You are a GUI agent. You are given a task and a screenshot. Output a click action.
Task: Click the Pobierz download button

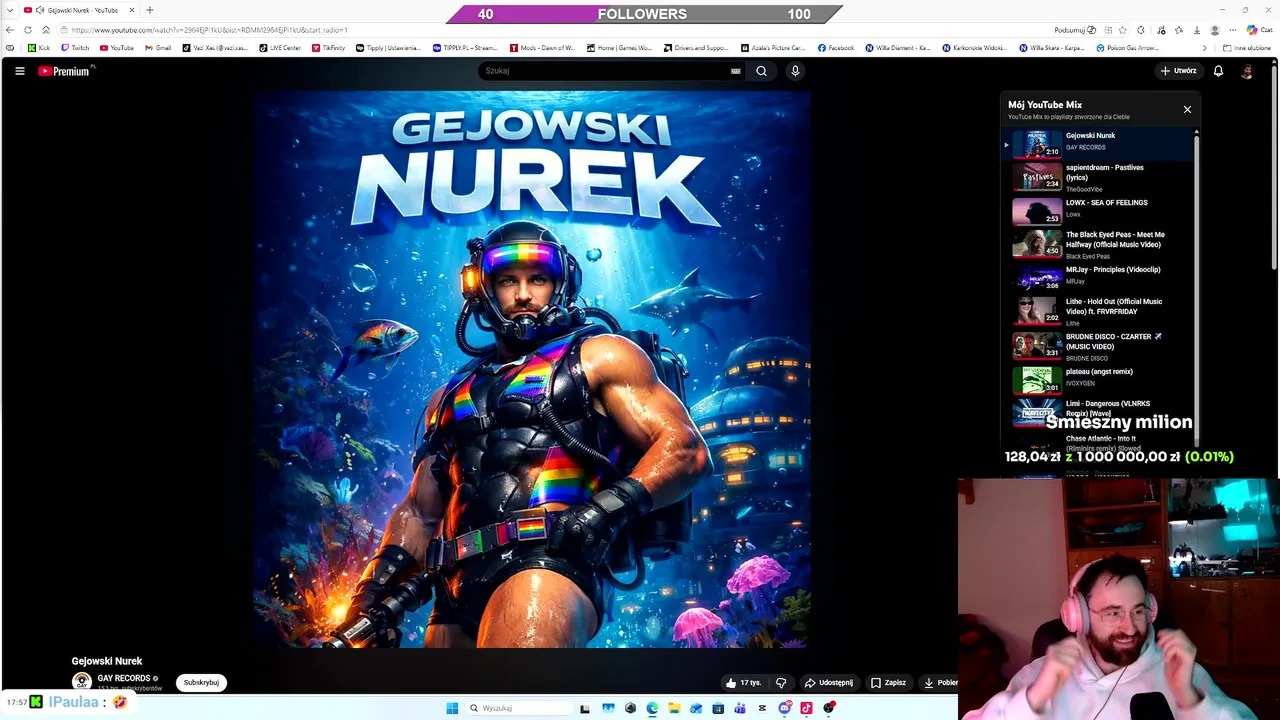[939, 683]
